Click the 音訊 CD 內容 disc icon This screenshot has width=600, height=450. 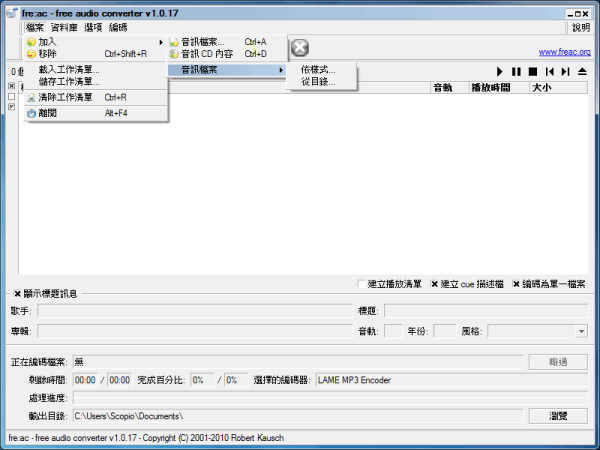174,54
